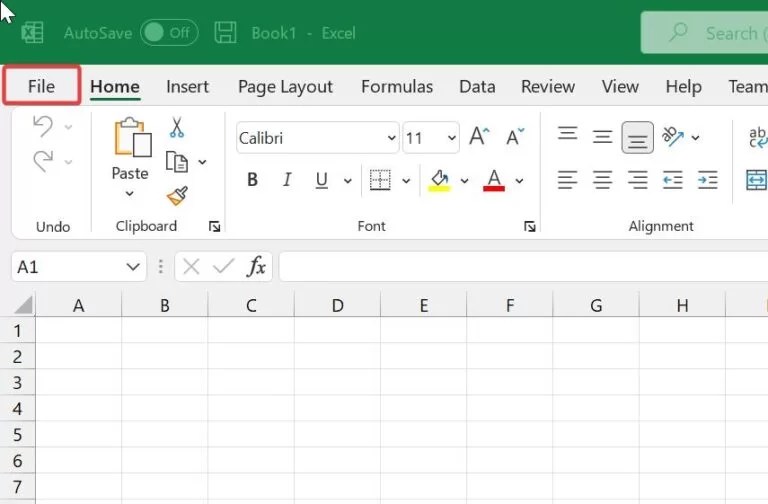Screen dimensions: 768x504
Task: Click the Copy icon
Action: (177, 162)
